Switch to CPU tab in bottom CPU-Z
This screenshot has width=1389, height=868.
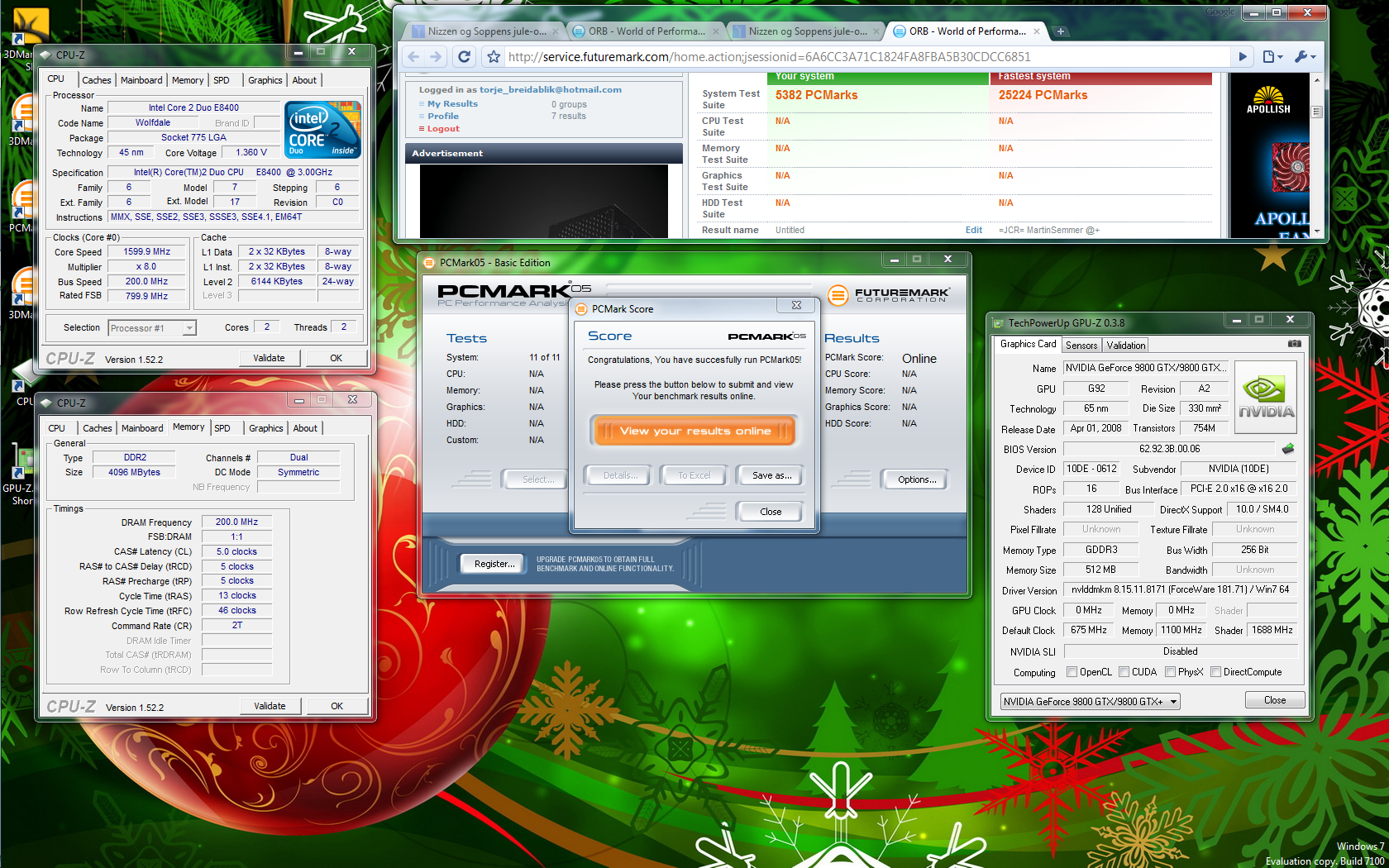pos(56,428)
